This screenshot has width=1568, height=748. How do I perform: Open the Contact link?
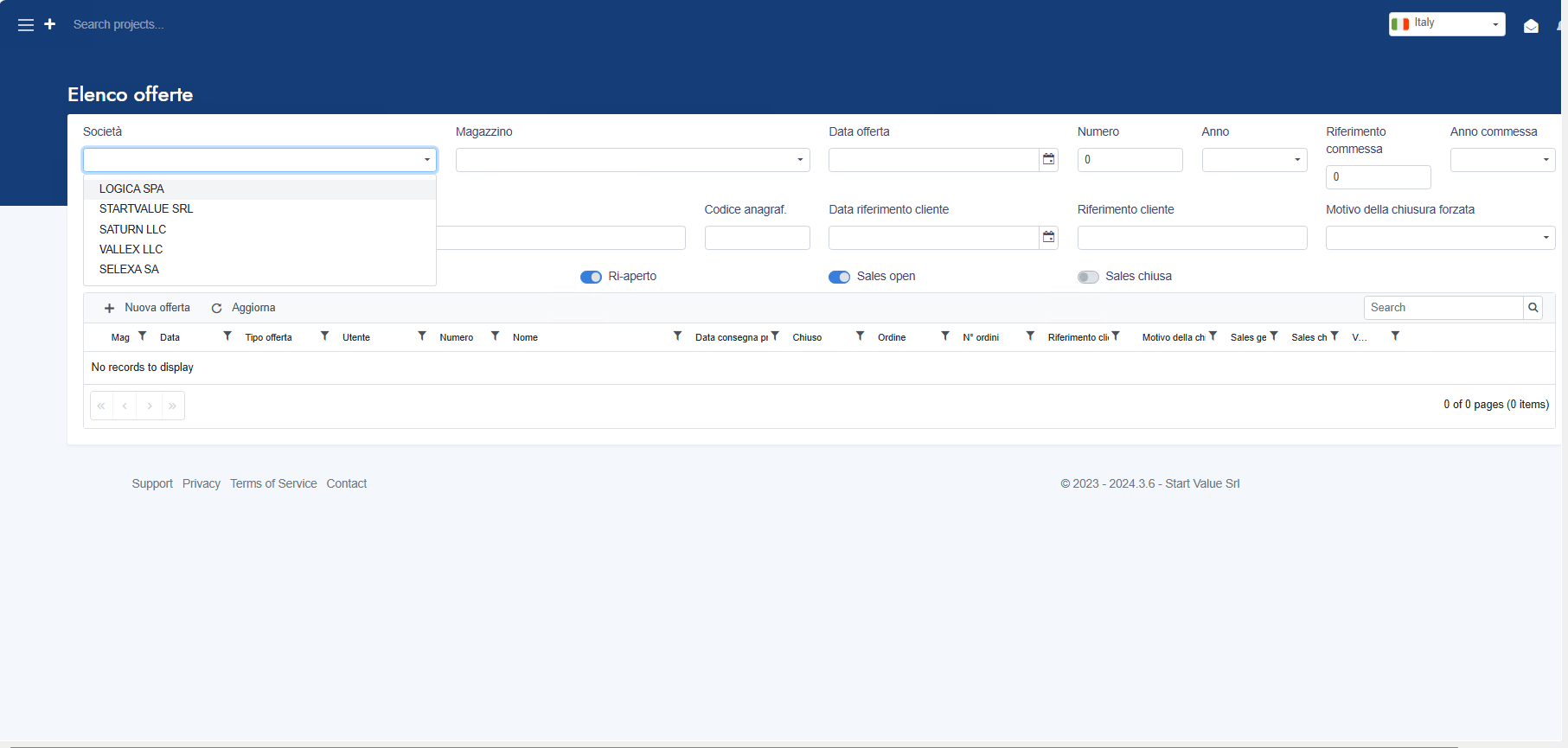coord(347,483)
